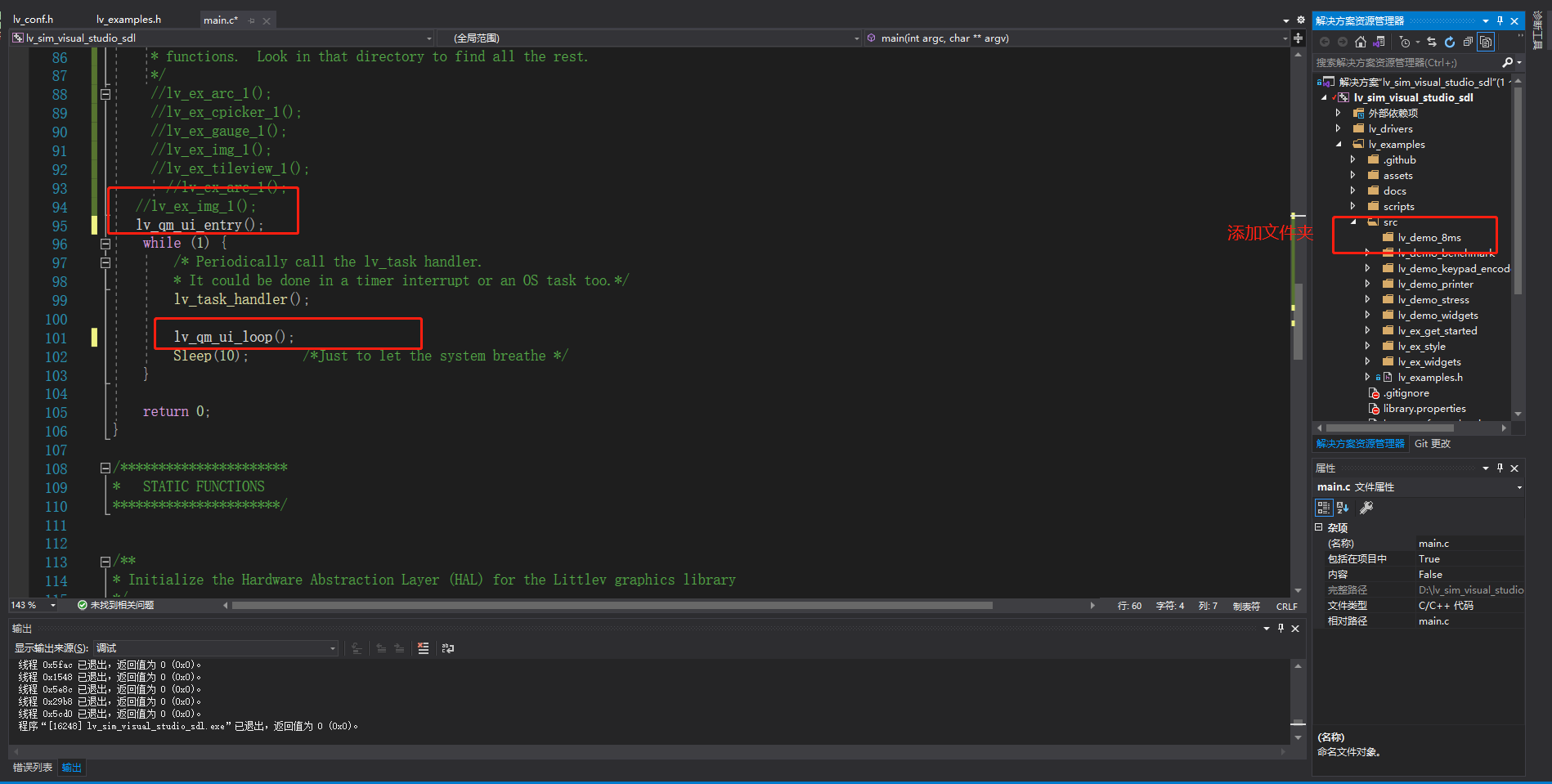Click the find message in code icon in Output

point(357,648)
